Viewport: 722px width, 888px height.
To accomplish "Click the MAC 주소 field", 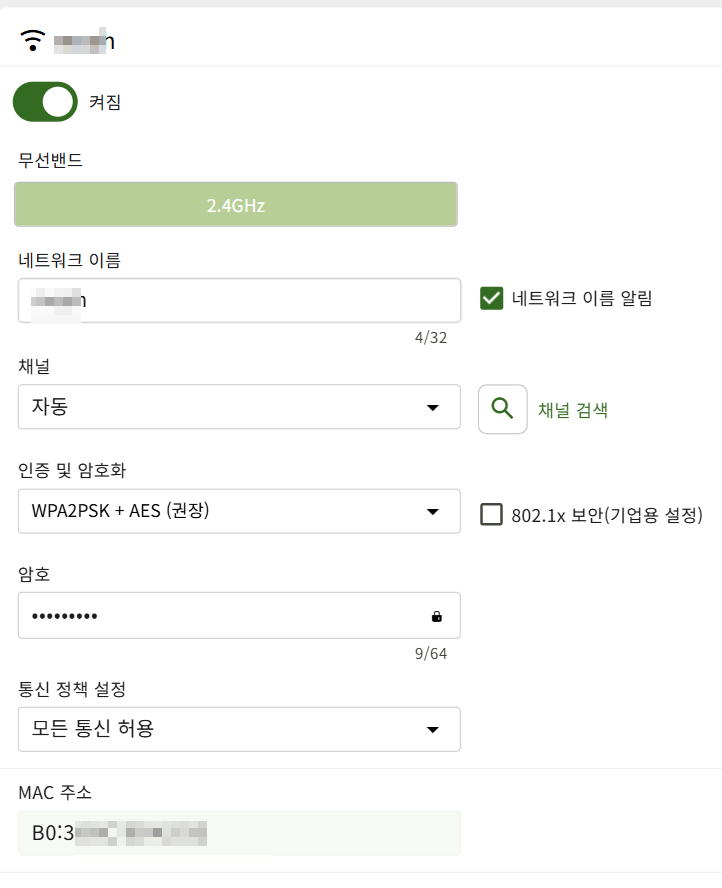I will click(239, 833).
